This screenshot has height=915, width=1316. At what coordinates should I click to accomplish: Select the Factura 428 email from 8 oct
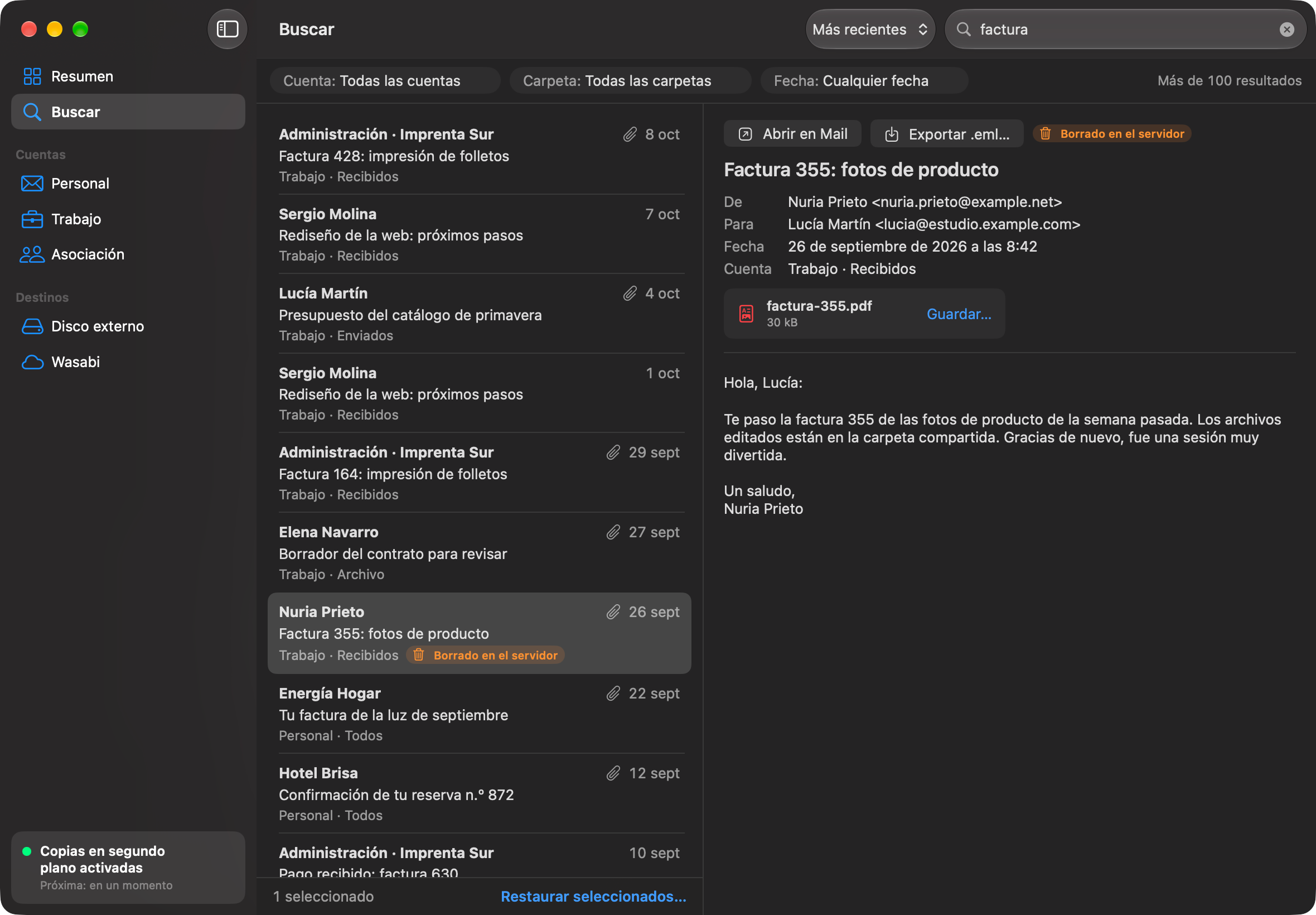[479, 155]
